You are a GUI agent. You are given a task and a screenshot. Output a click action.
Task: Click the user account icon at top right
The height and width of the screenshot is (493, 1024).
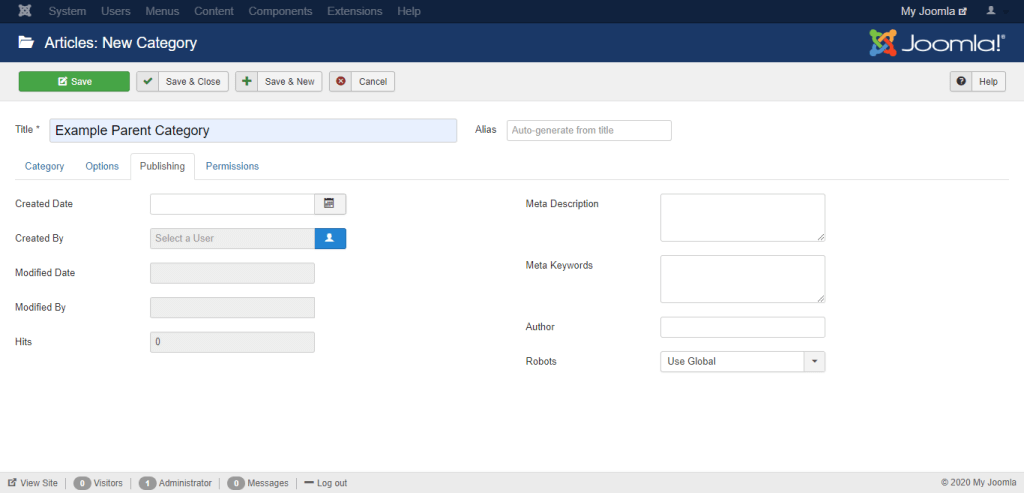click(991, 10)
